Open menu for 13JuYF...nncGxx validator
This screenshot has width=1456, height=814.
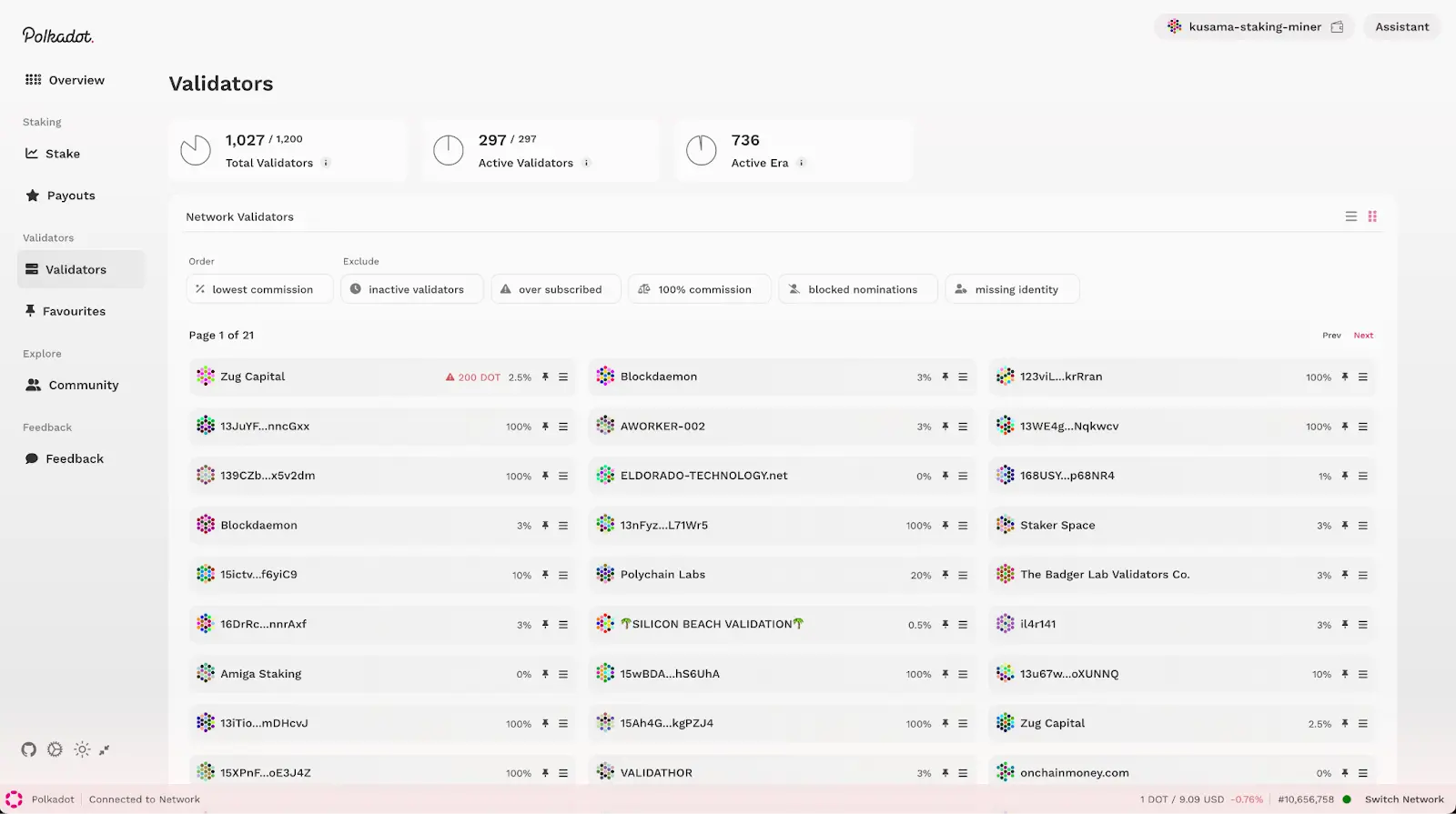pyautogui.click(x=563, y=426)
